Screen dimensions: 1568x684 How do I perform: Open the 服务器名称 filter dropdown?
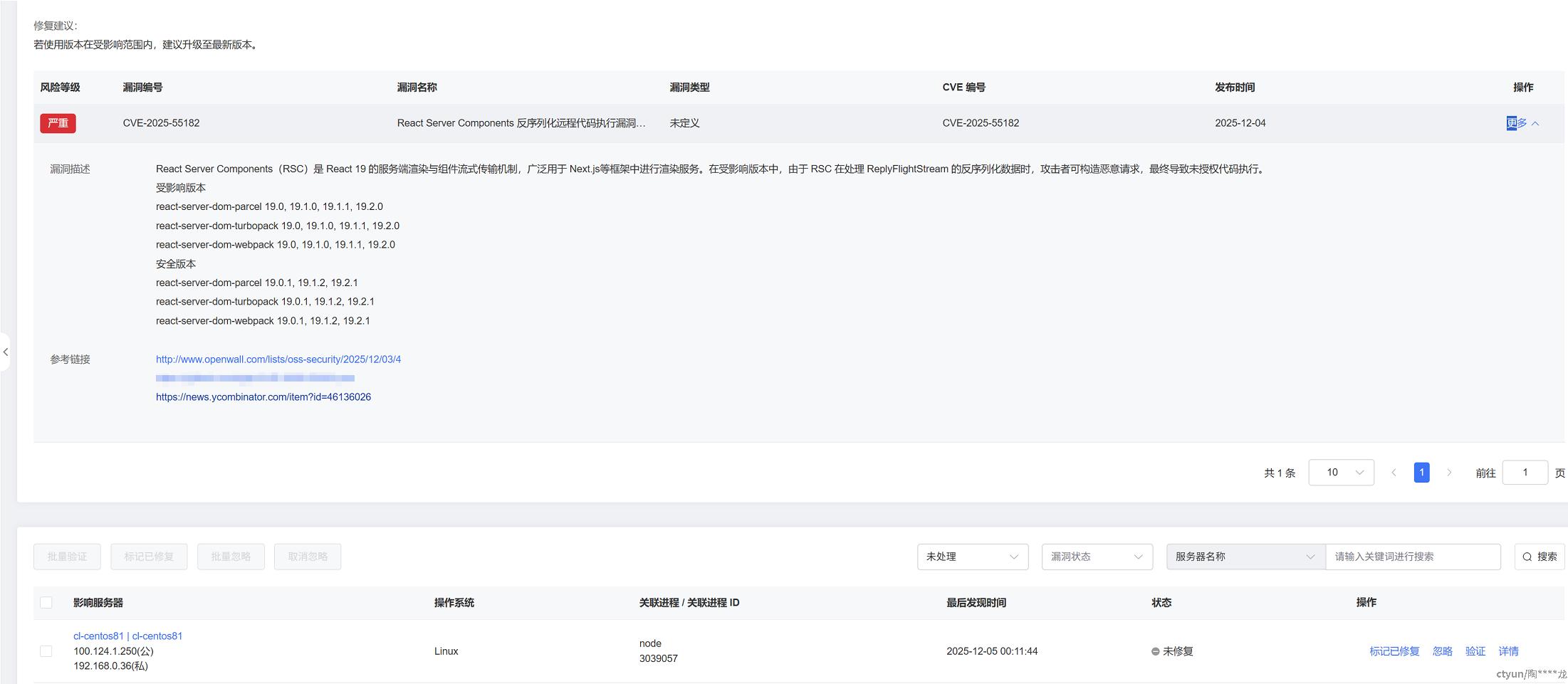[1245, 557]
